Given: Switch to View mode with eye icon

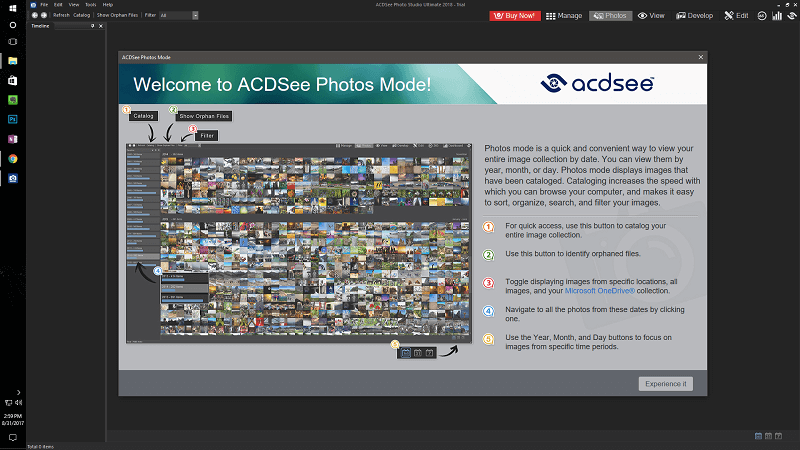Looking at the screenshot, I should [x=651, y=16].
